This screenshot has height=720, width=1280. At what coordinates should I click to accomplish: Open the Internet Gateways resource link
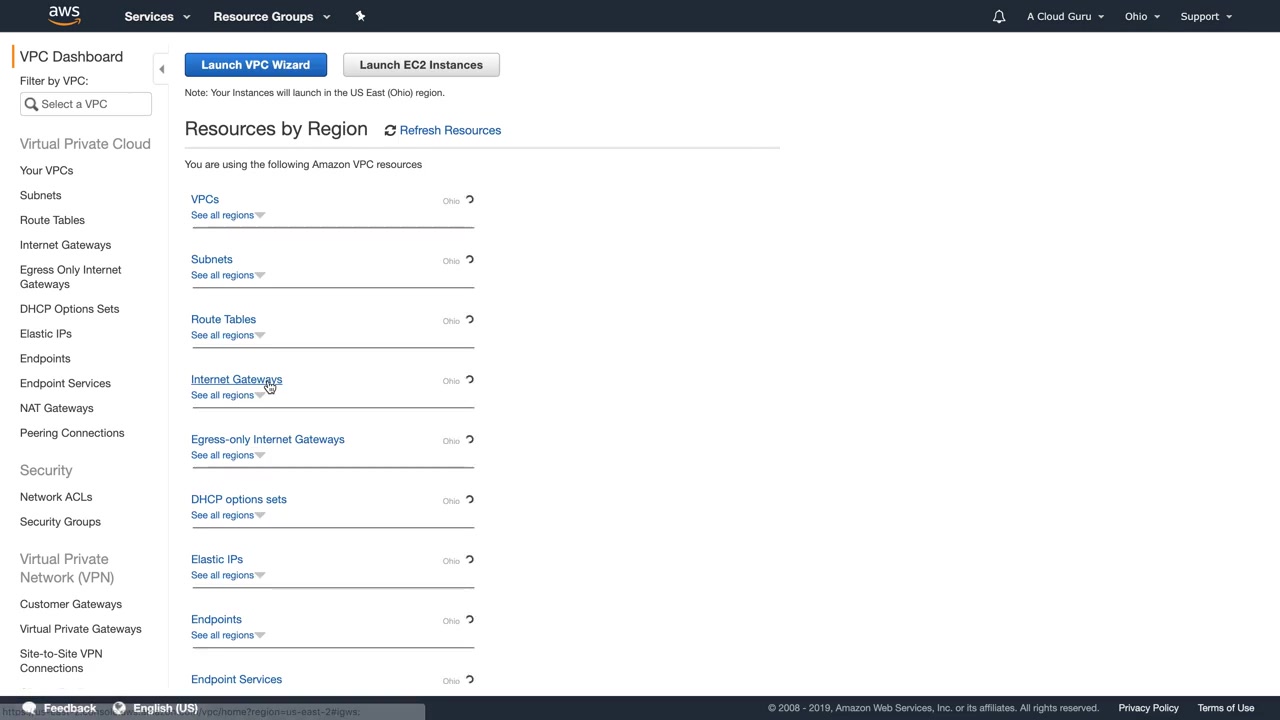(x=236, y=379)
